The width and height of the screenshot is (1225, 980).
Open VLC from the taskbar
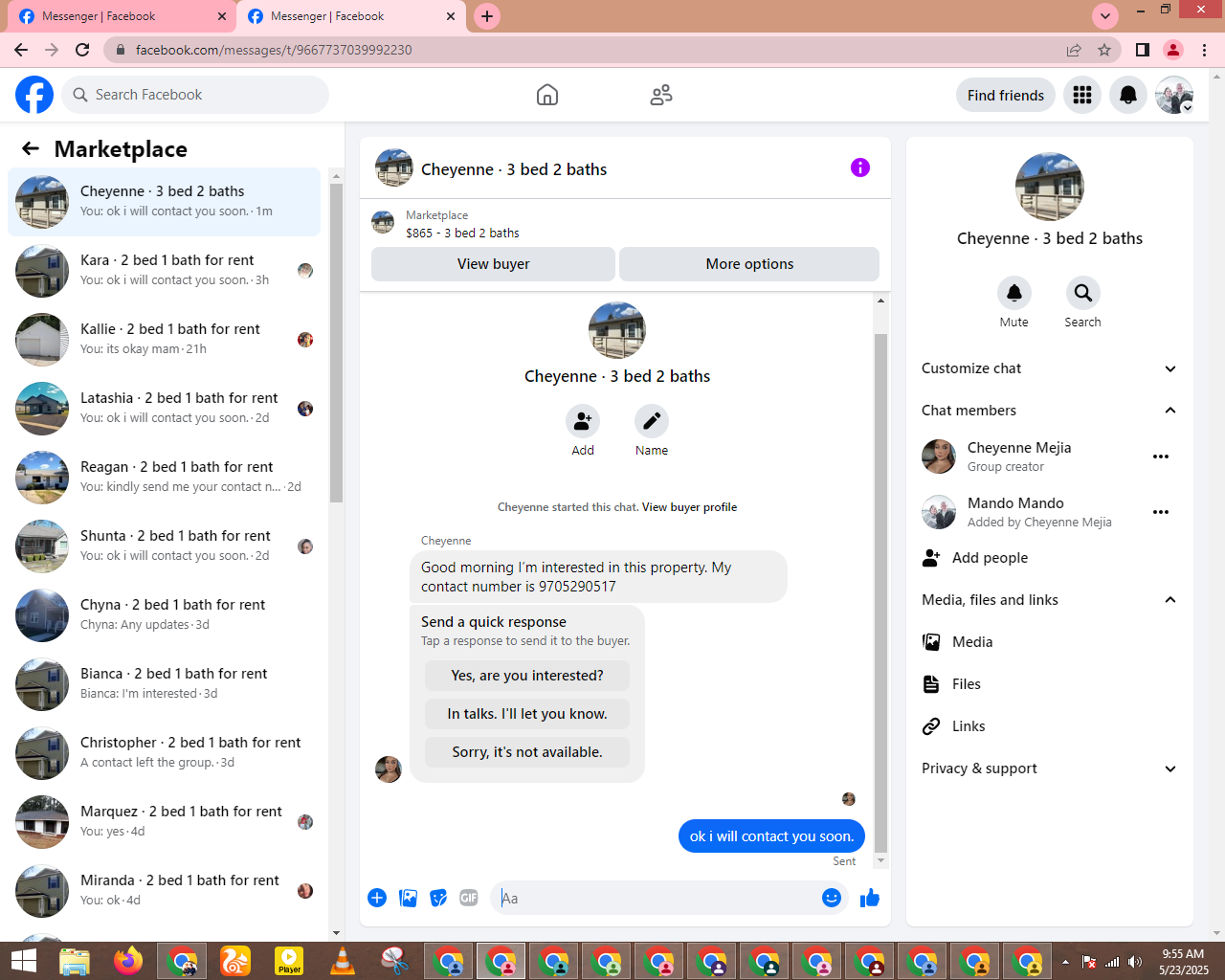pos(342,961)
